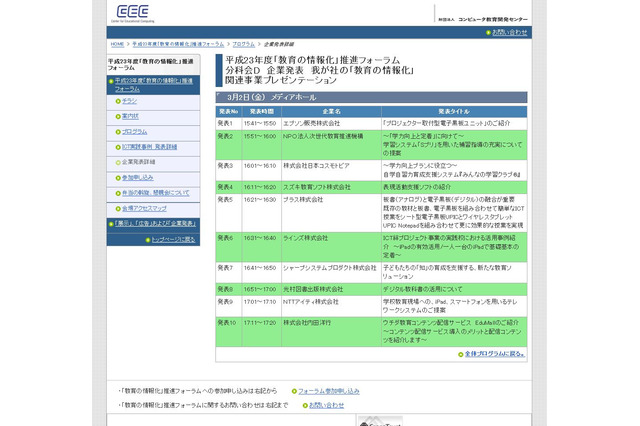The height and width of the screenshot is (426, 640).
Task: Open the 平成23年度 forum sidebar menu item
Action: 153,85
